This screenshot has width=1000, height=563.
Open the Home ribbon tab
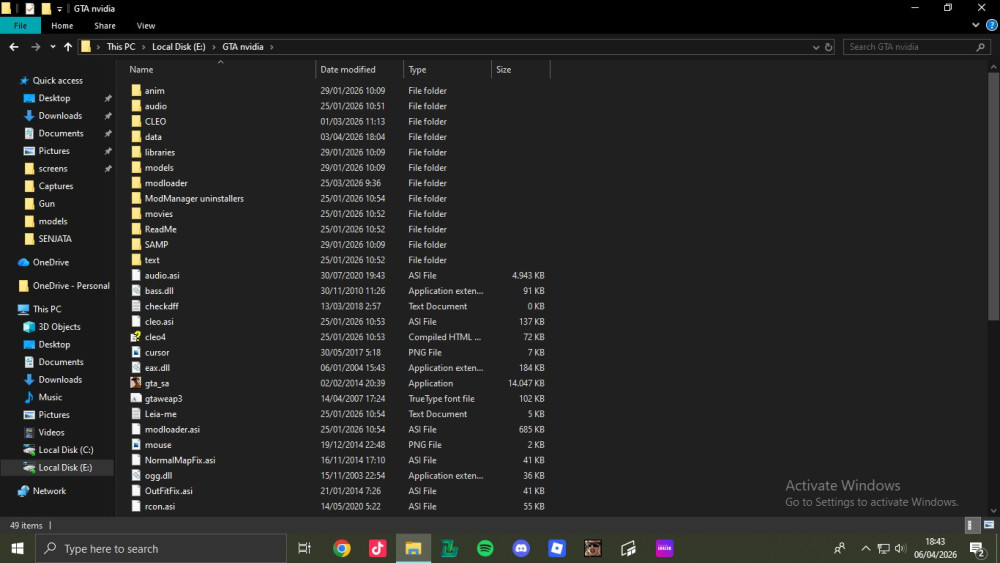pyautogui.click(x=62, y=26)
